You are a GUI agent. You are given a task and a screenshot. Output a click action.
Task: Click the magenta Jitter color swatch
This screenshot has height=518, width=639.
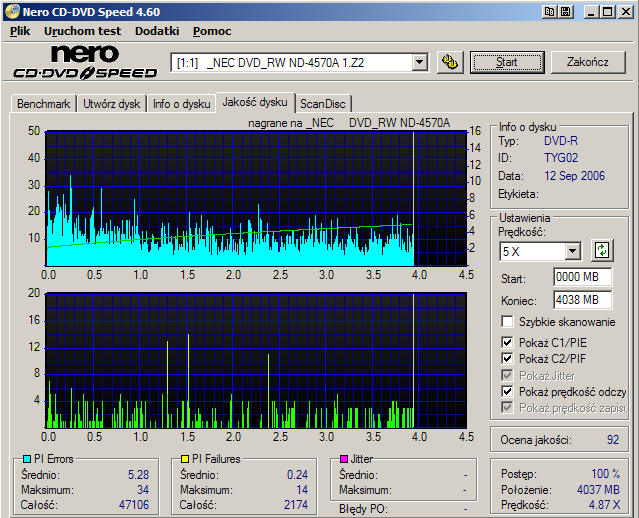(344, 459)
